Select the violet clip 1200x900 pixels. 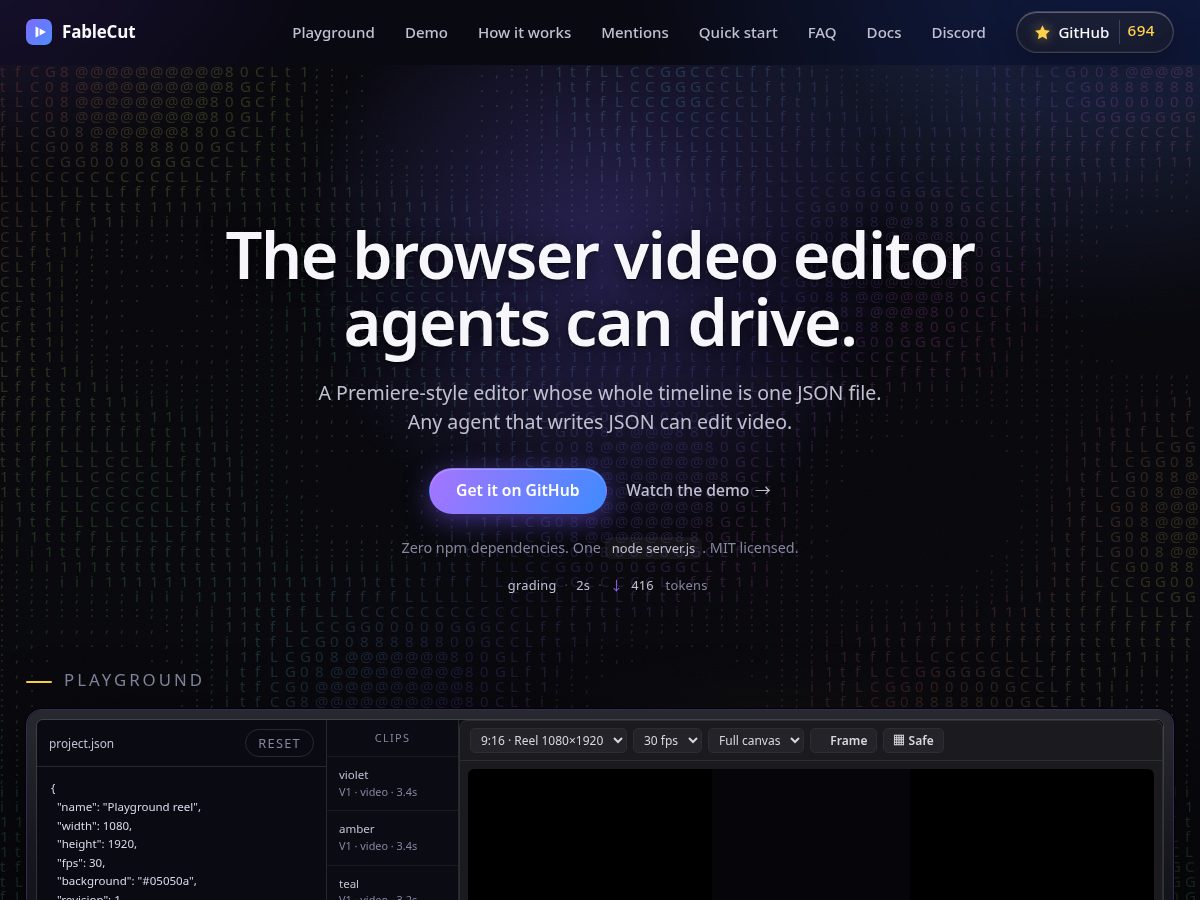point(393,783)
